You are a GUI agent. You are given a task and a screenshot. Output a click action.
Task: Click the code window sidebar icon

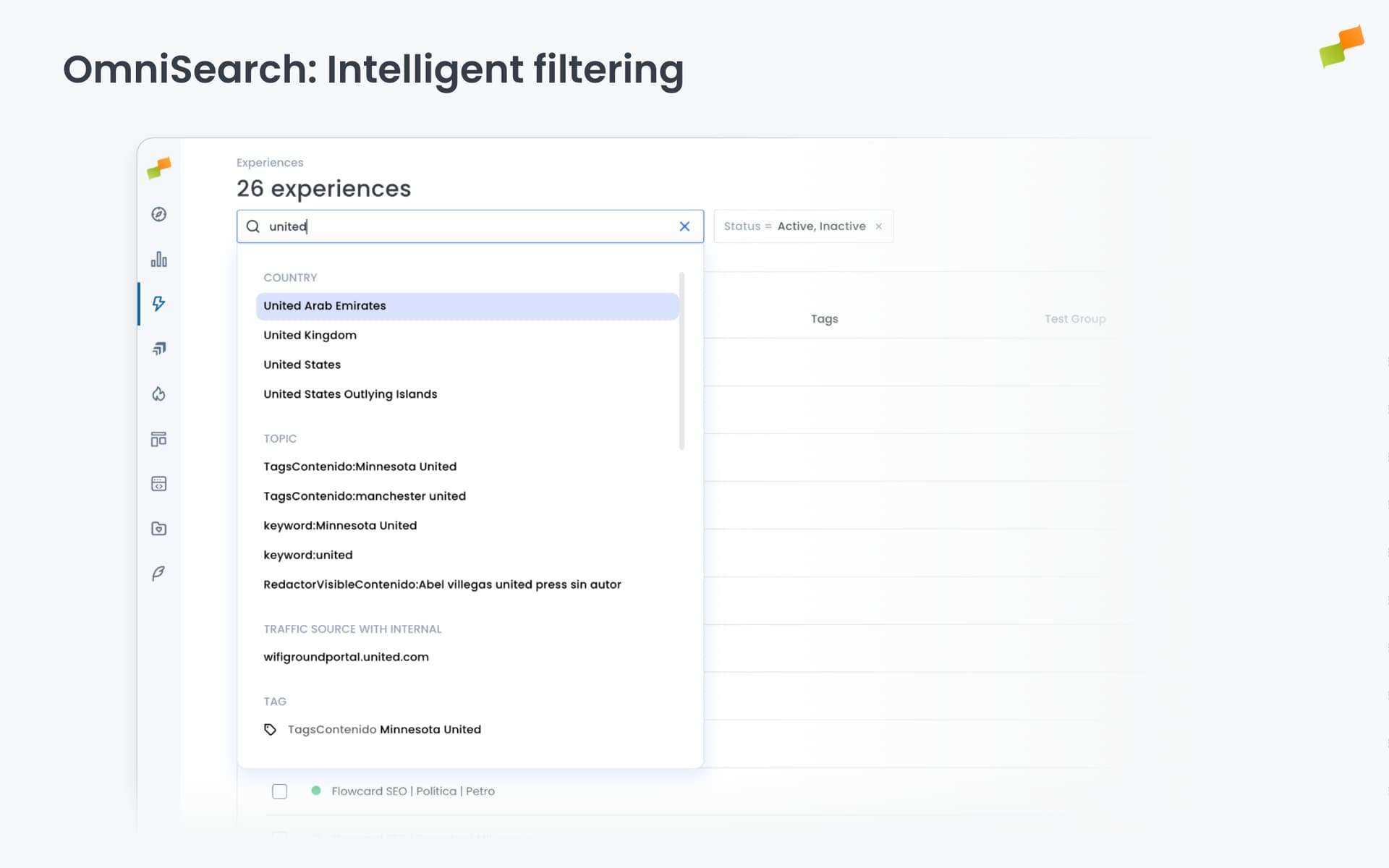[159, 484]
